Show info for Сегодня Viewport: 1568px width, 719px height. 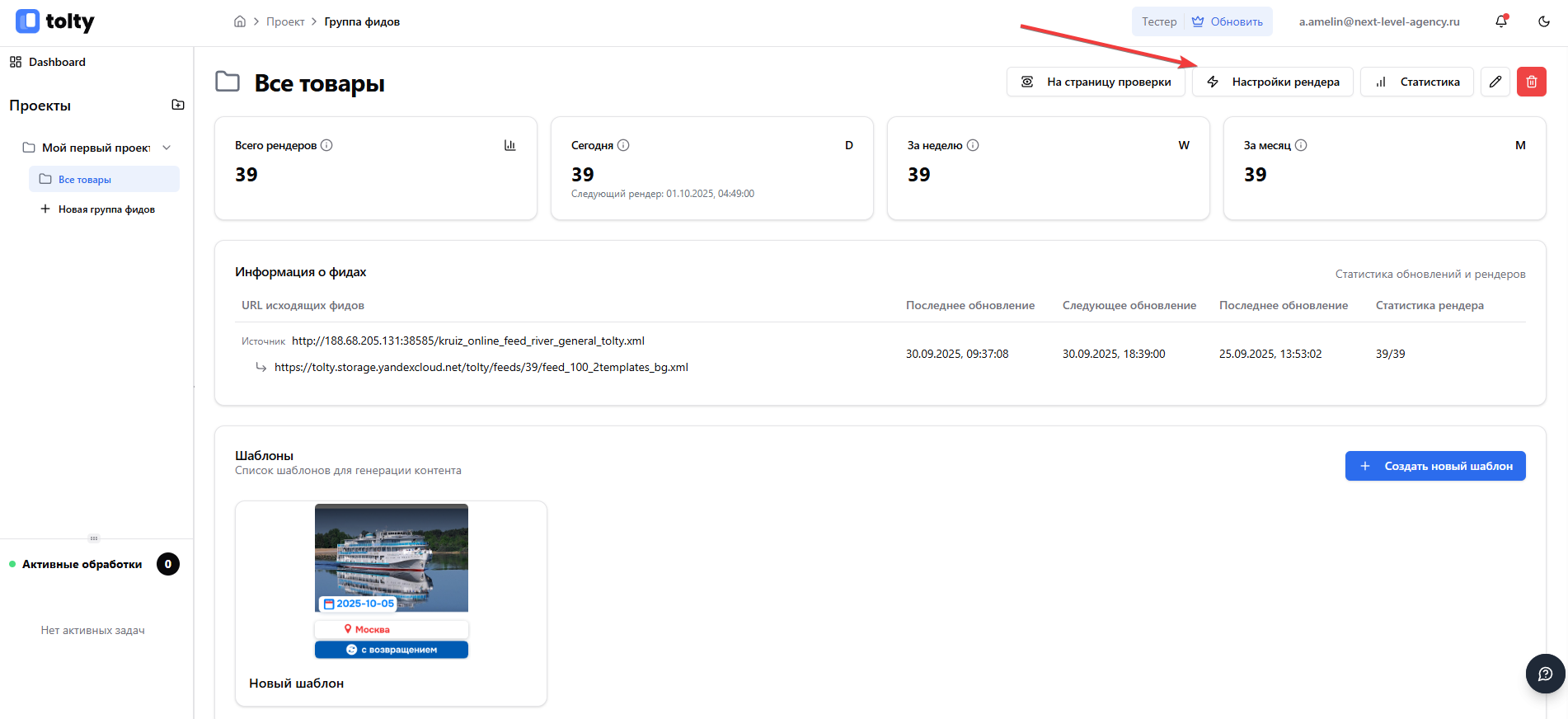click(623, 145)
